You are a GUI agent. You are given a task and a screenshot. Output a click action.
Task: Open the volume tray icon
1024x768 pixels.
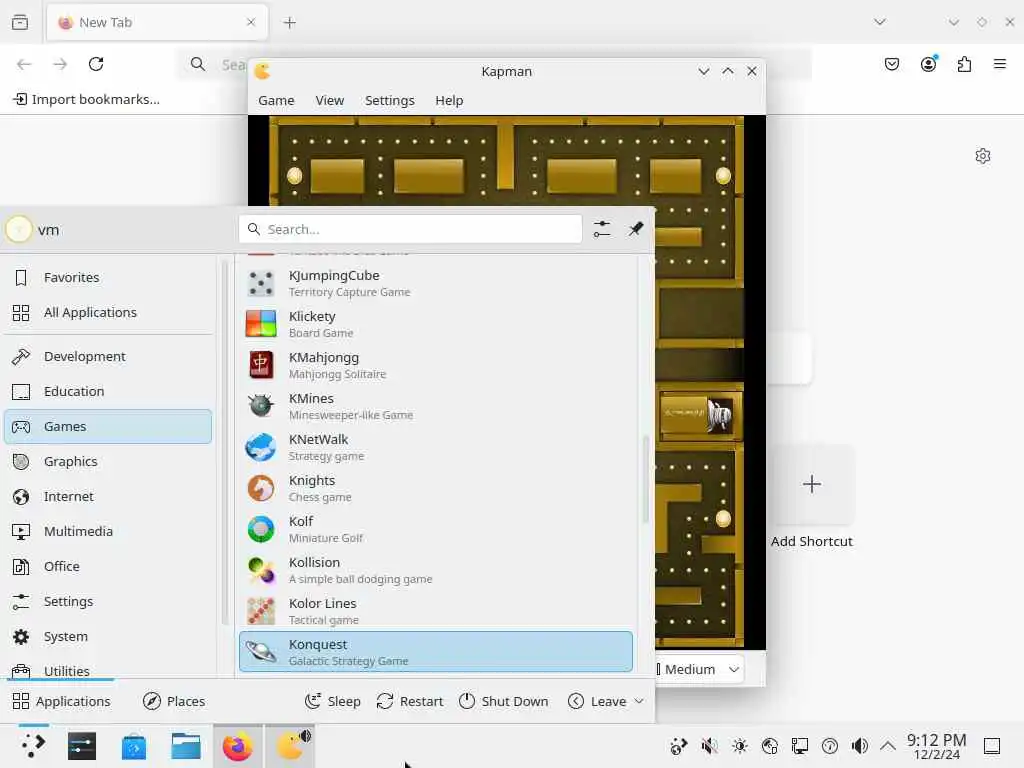click(859, 746)
